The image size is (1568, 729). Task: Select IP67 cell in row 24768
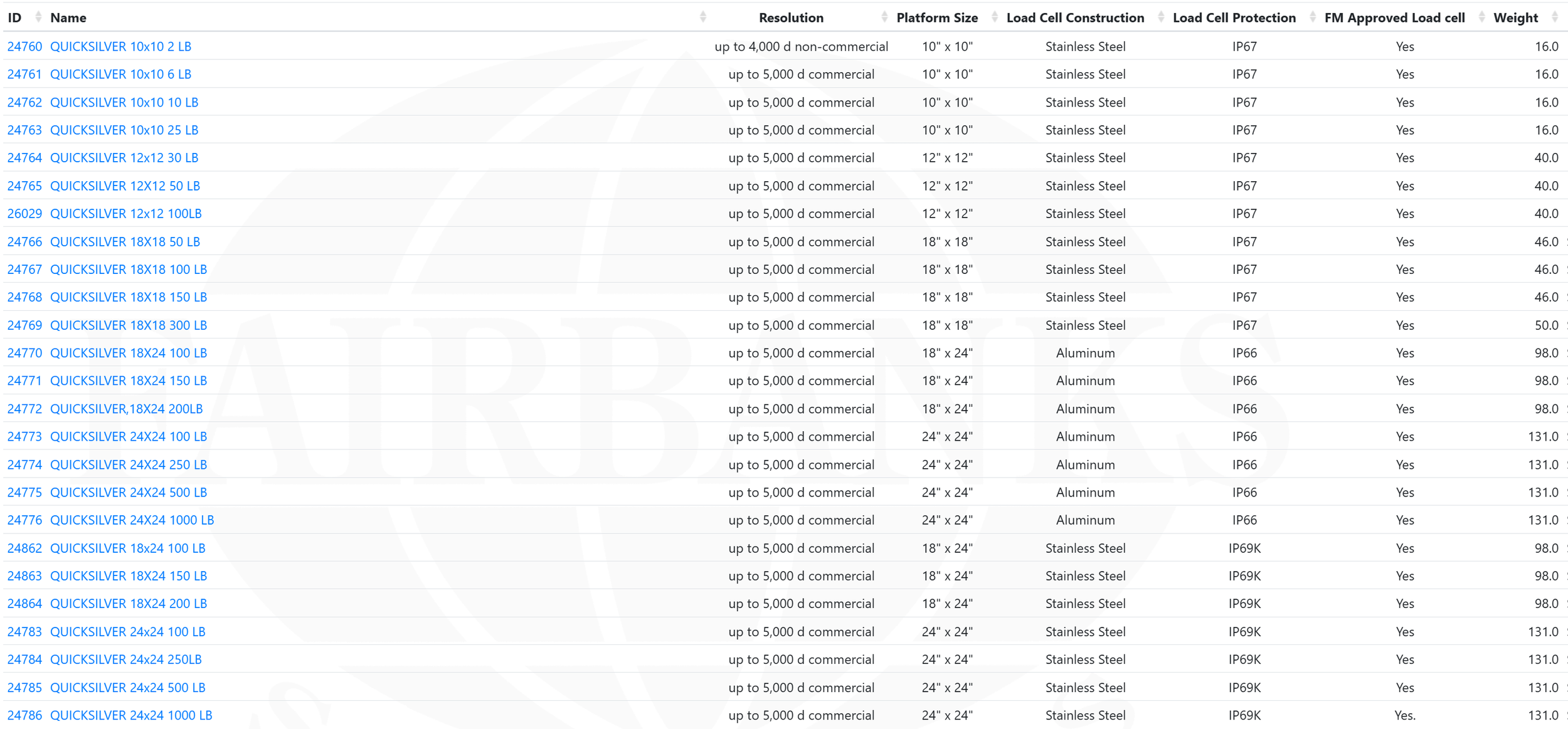point(1244,296)
